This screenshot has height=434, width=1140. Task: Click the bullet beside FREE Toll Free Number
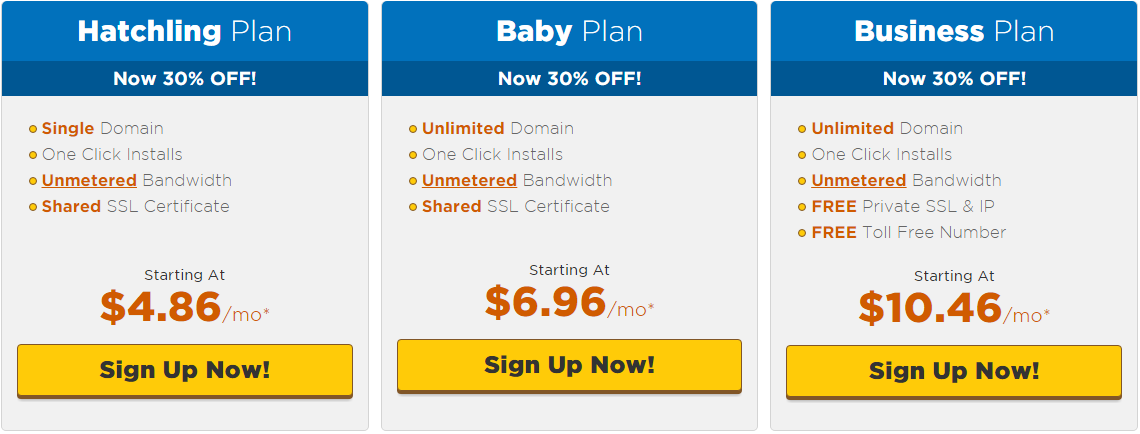coord(802,233)
